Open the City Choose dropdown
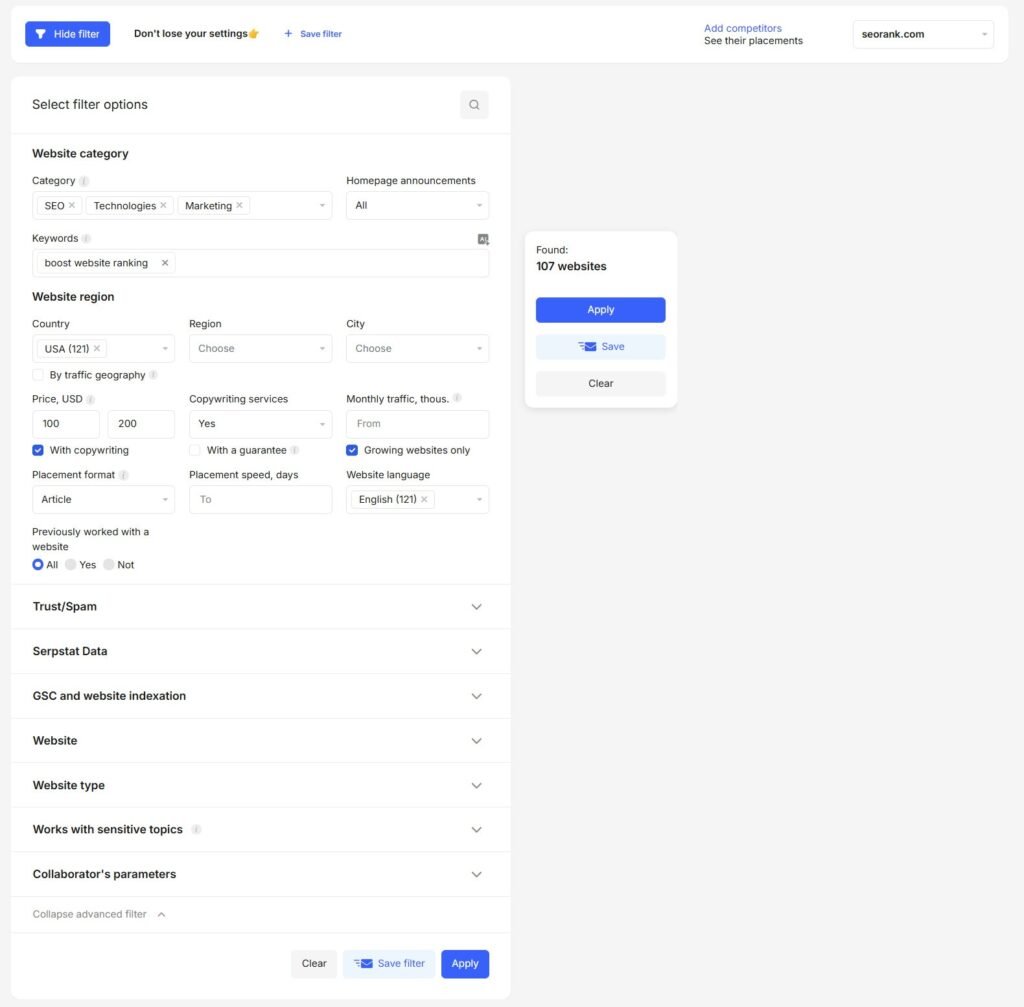This screenshot has height=1007, width=1024. pyautogui.click(x=417, y=349)
